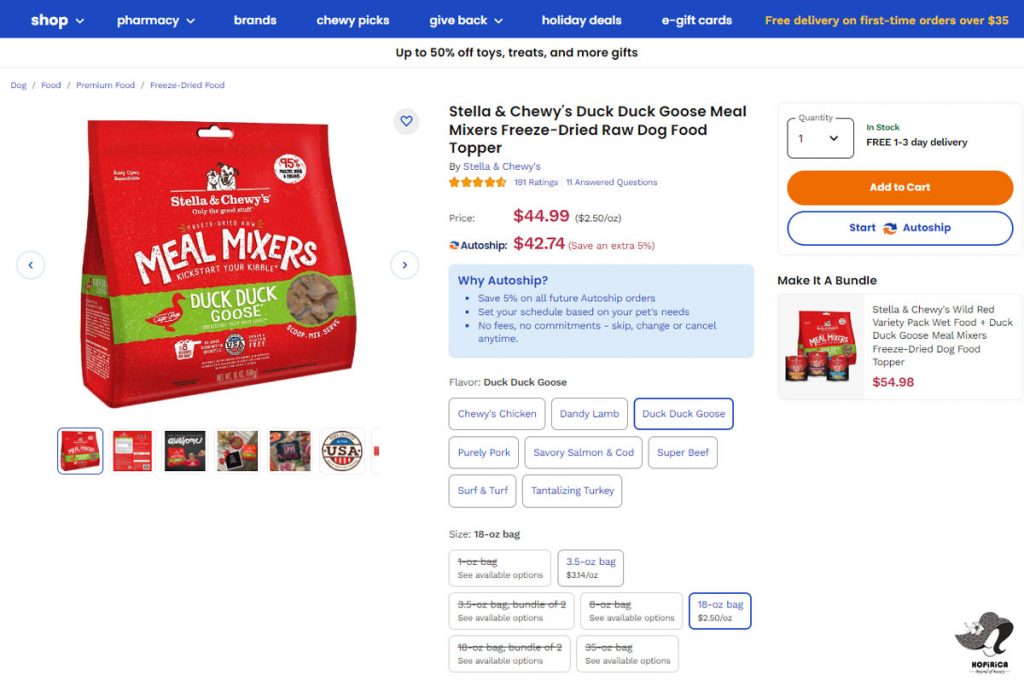Viewport: 1024px width, 687px height.
Task: Go to previous product image arrow
Action: (x=31, y=265)
